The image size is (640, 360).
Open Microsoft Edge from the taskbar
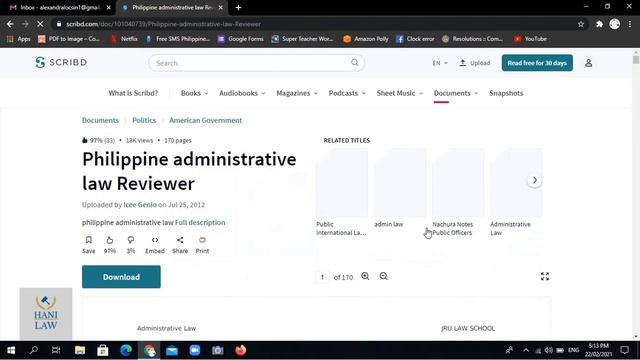[x=126, y=350]
